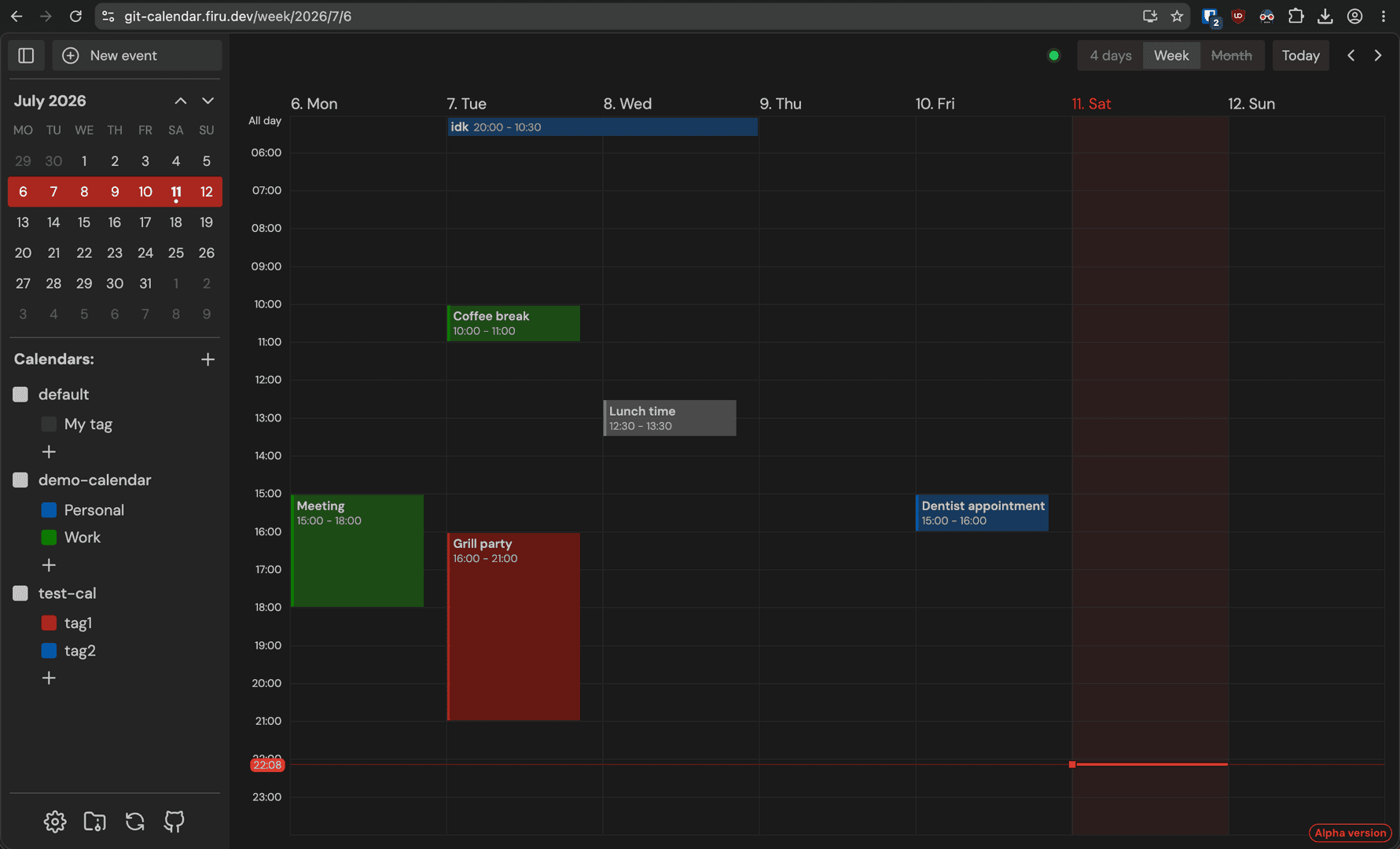This screenshot has width=1400, height=849.
Task: Reload the page in browser
Action: click(x=75, y=16)
